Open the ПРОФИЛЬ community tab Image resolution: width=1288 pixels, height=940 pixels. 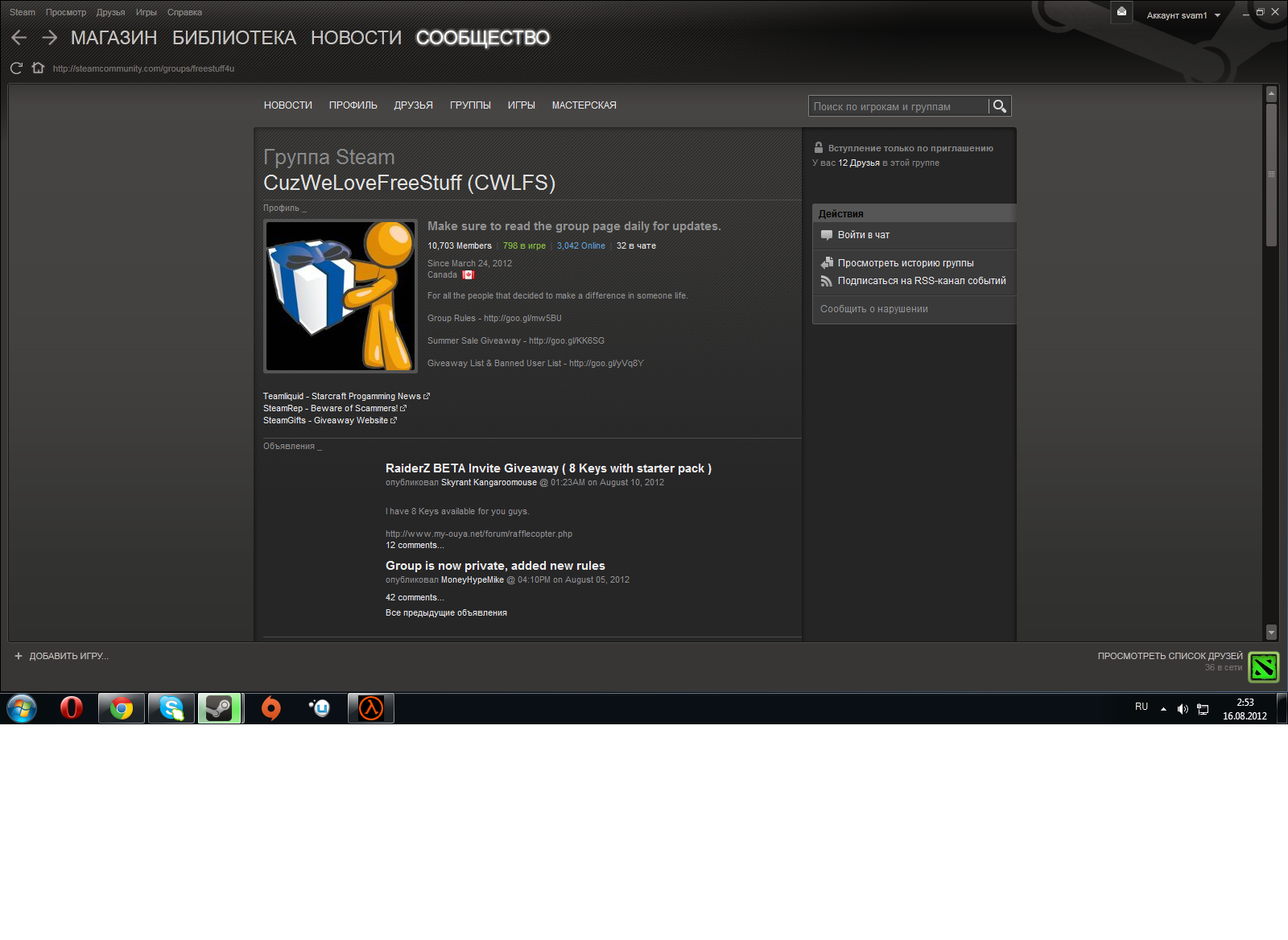[353, 105]
